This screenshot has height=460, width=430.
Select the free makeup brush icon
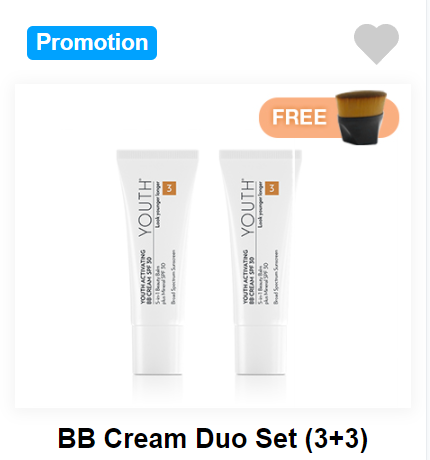361,117
